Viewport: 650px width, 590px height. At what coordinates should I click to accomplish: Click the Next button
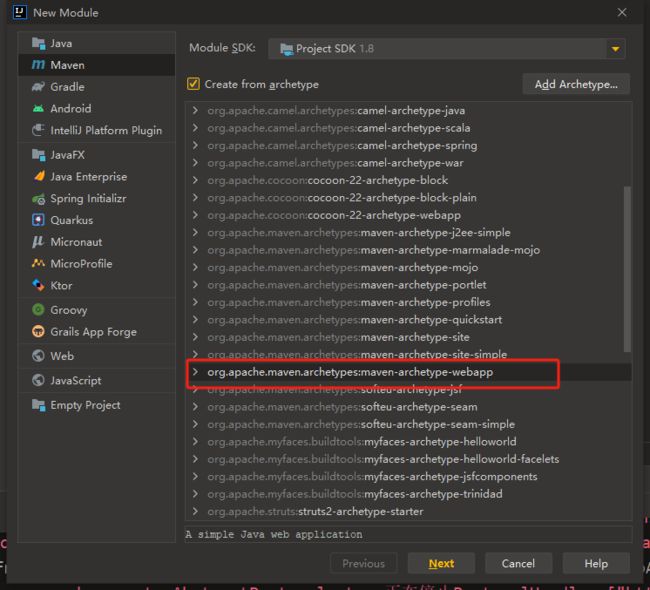[441, 563]
